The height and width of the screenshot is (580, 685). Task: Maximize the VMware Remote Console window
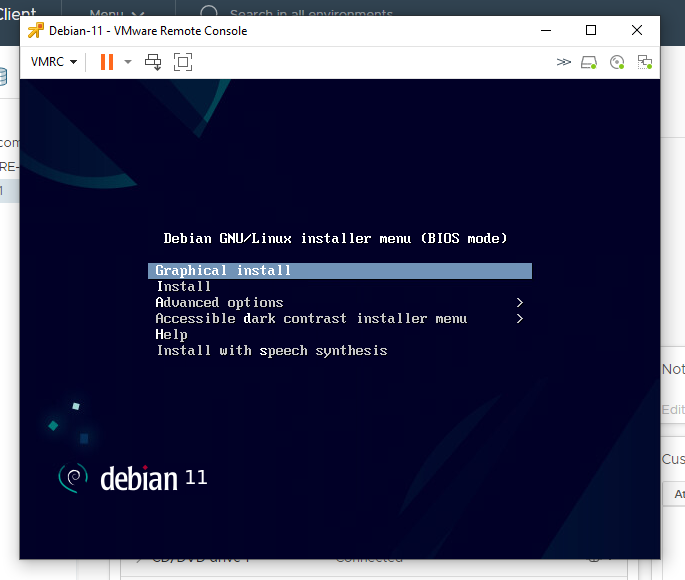tap(591, 31)
